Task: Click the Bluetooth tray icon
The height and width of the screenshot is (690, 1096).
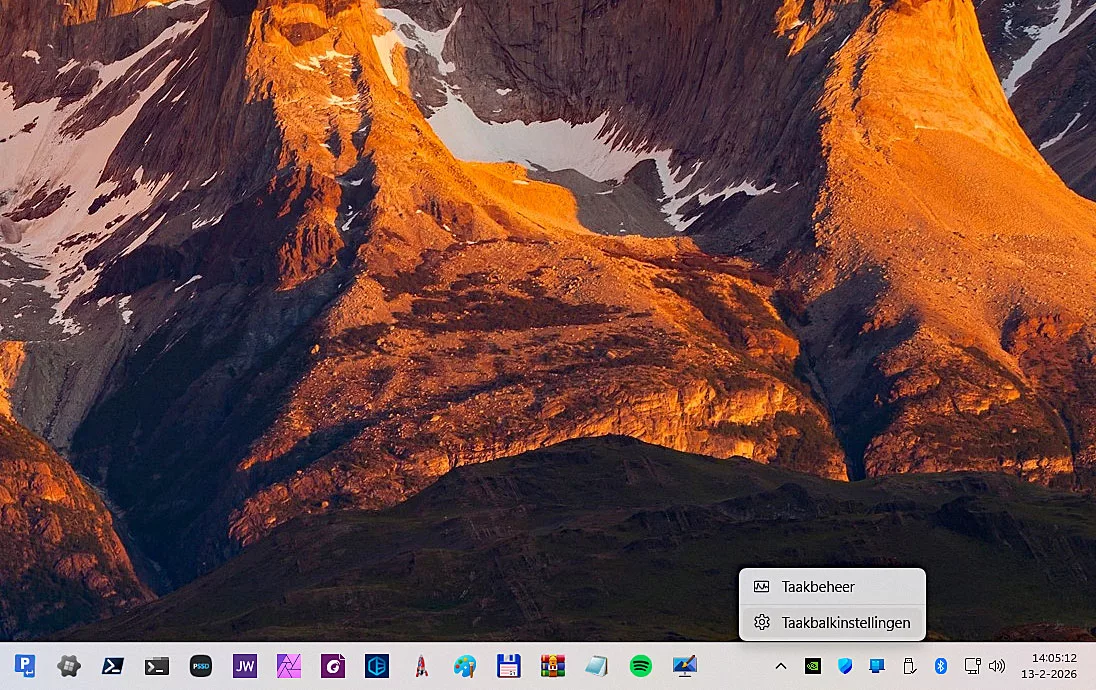Action: click(940, 666)
